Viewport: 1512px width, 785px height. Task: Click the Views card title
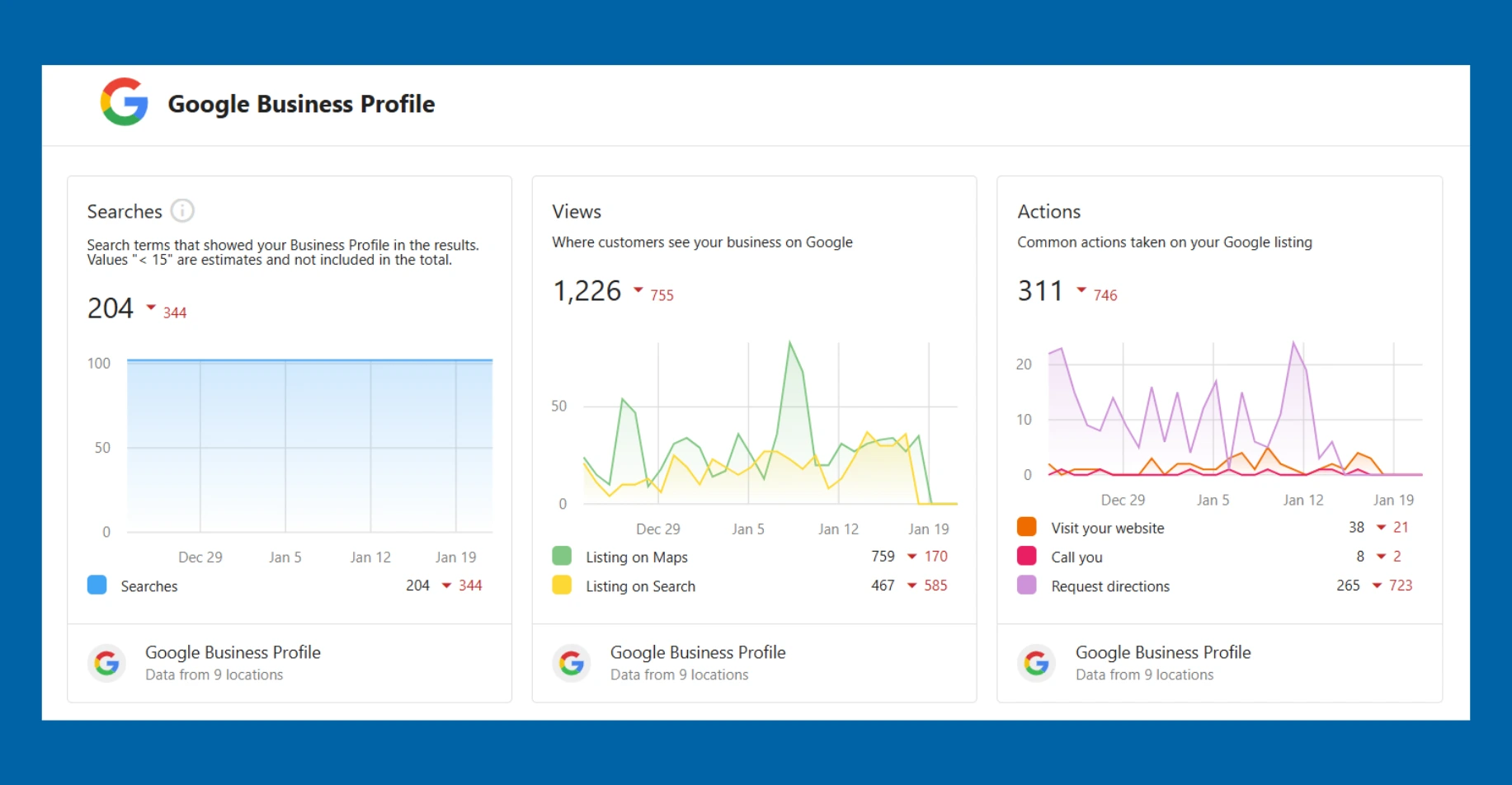point(577,212)
